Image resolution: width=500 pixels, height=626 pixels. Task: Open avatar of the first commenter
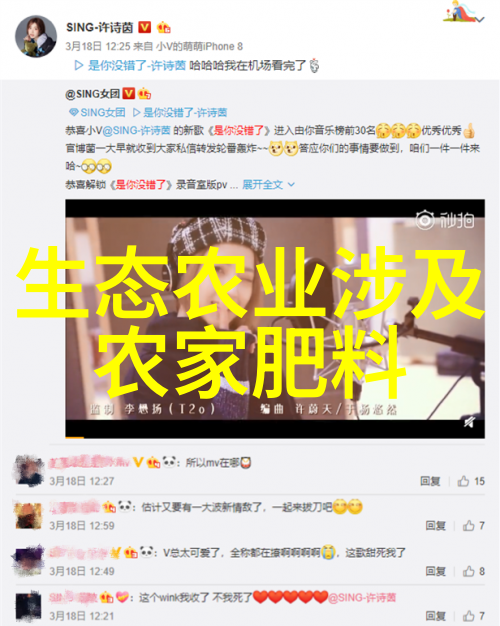tap(28, 471)
